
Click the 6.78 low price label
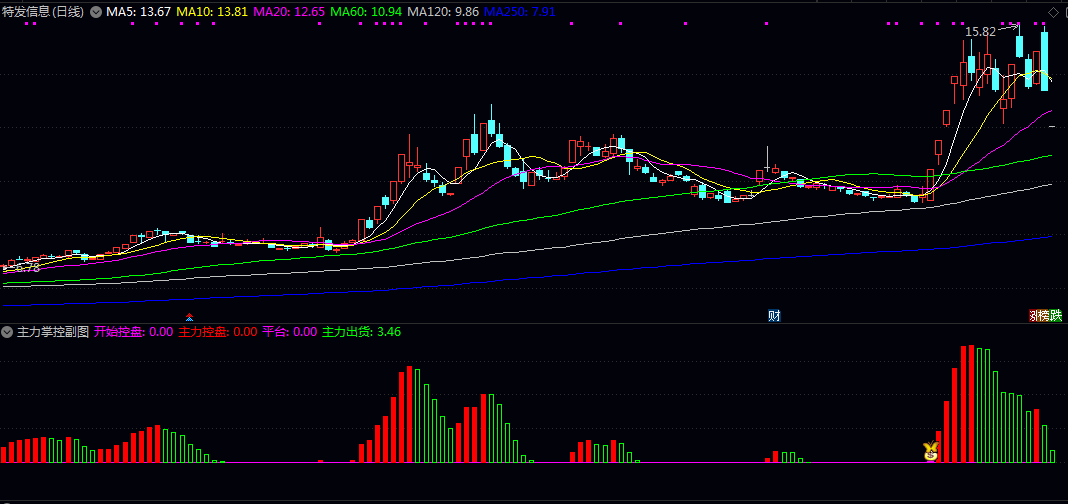click(x=28, y=268)
